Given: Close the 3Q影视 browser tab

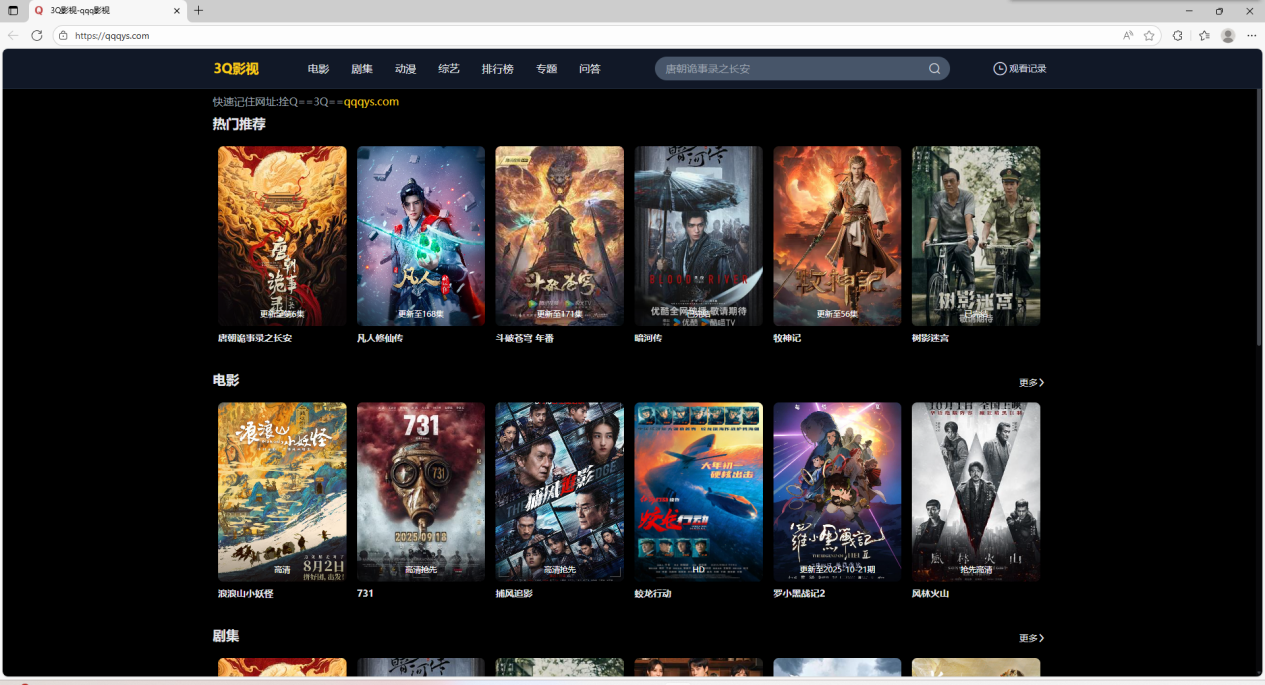Looking at the screenshot, I should (177, 10).
